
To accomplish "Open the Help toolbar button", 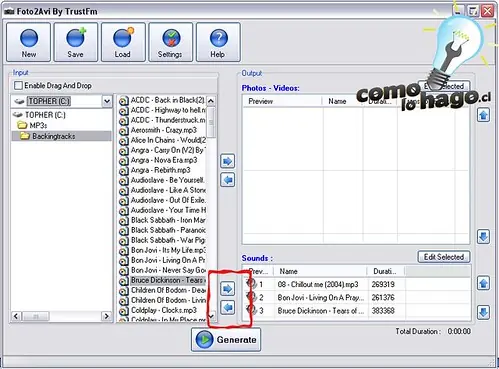I will [218, 42].
